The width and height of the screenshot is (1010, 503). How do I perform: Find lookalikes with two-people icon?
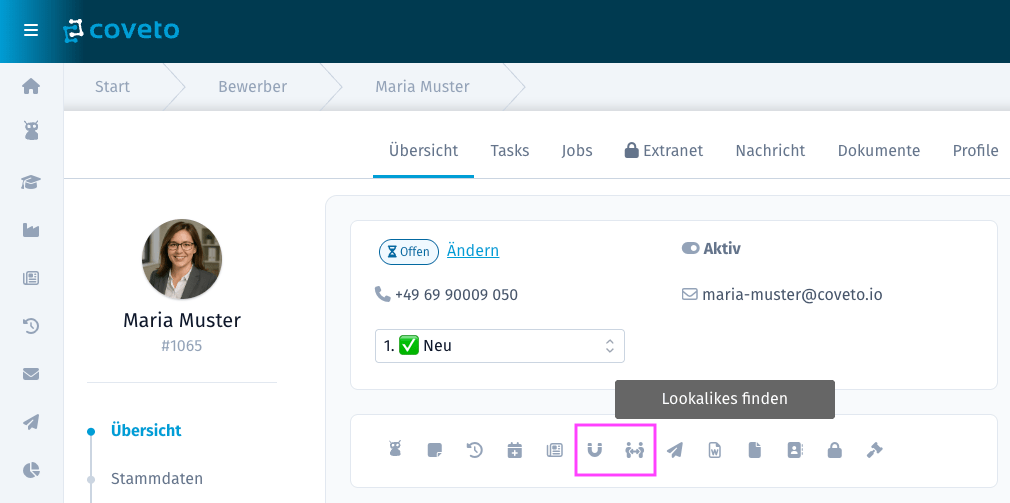coord(634,450)
